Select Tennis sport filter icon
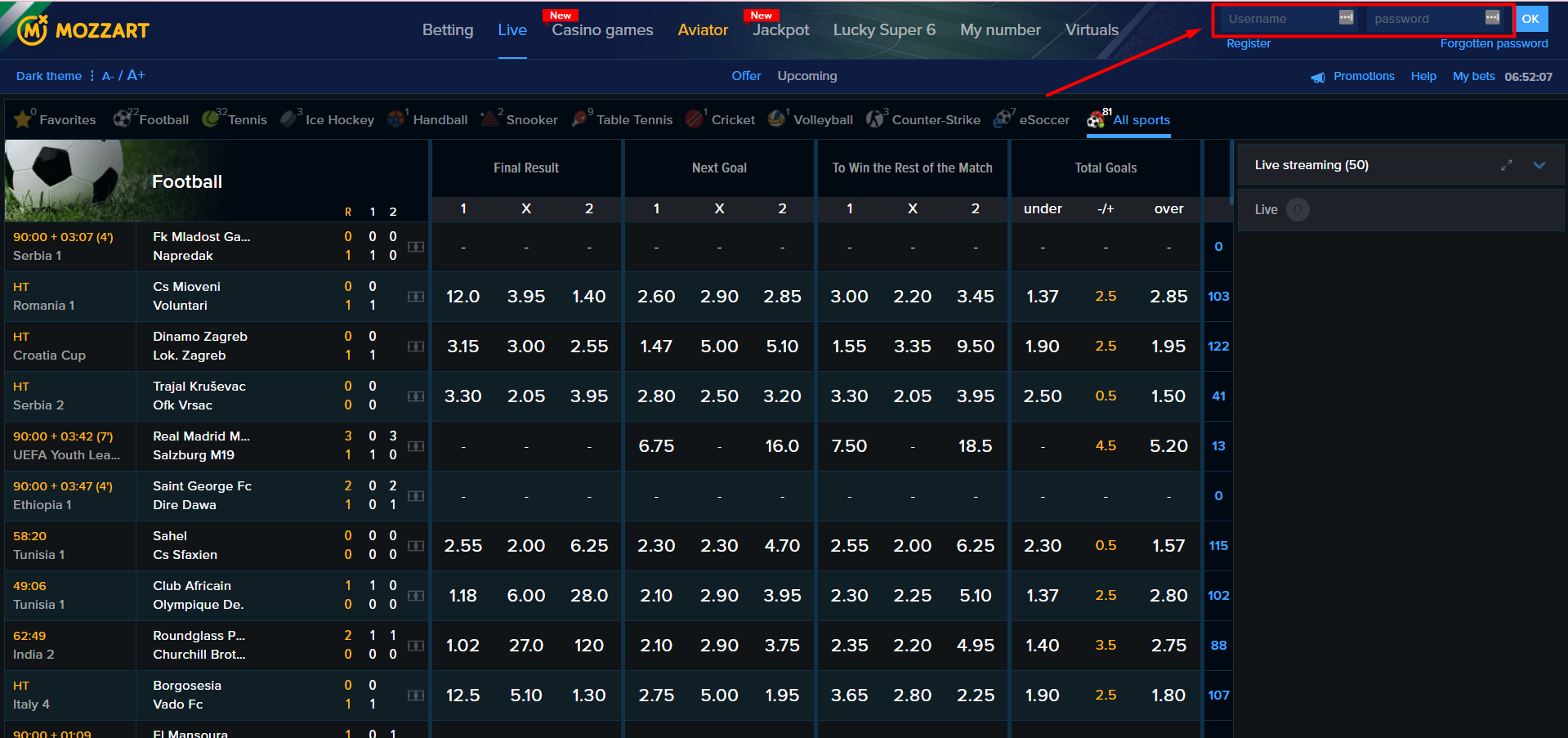The height and width of the screenshot is (738, 1568). pos(211,119)
